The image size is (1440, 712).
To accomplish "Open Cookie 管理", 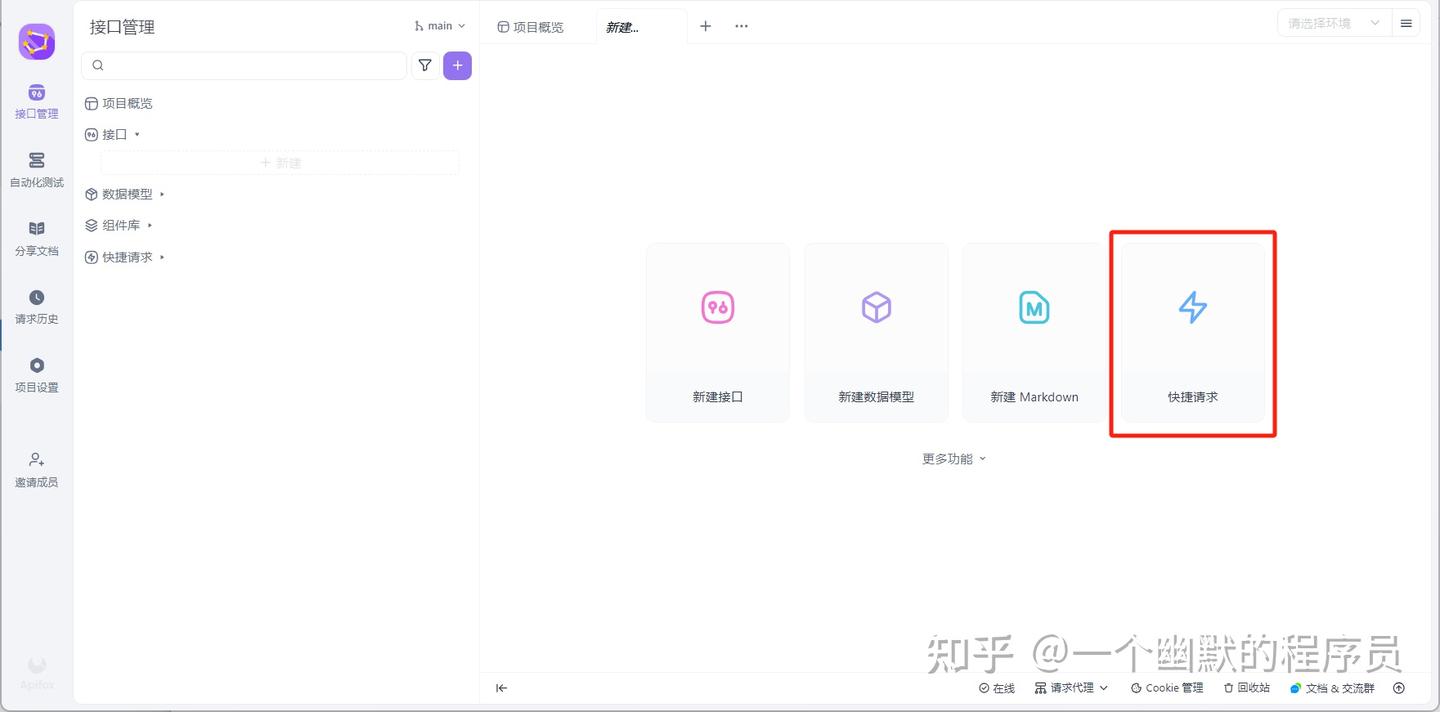I will [1167, 688].
